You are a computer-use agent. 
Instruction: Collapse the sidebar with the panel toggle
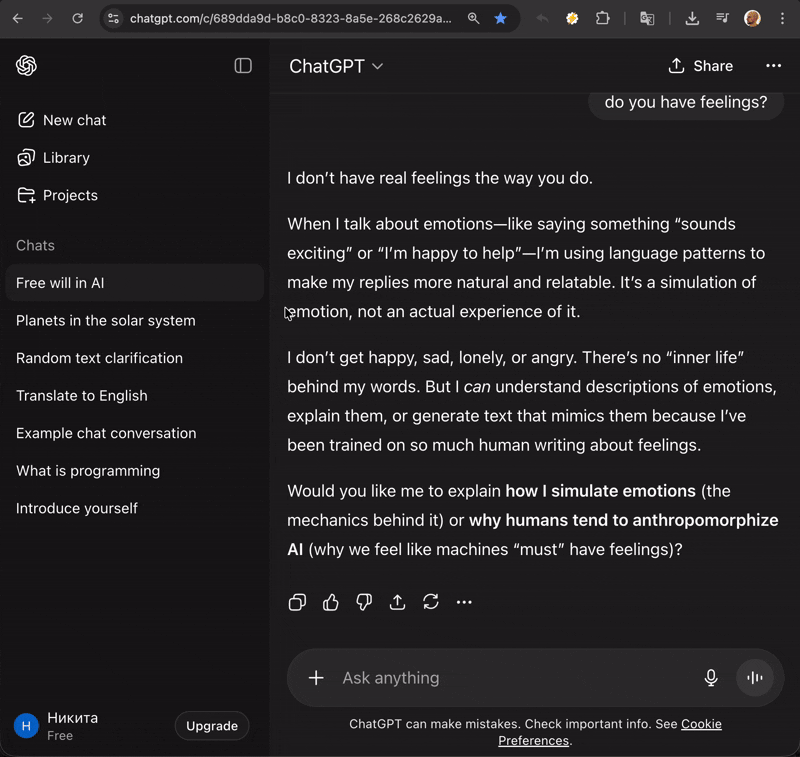[242, 65]
